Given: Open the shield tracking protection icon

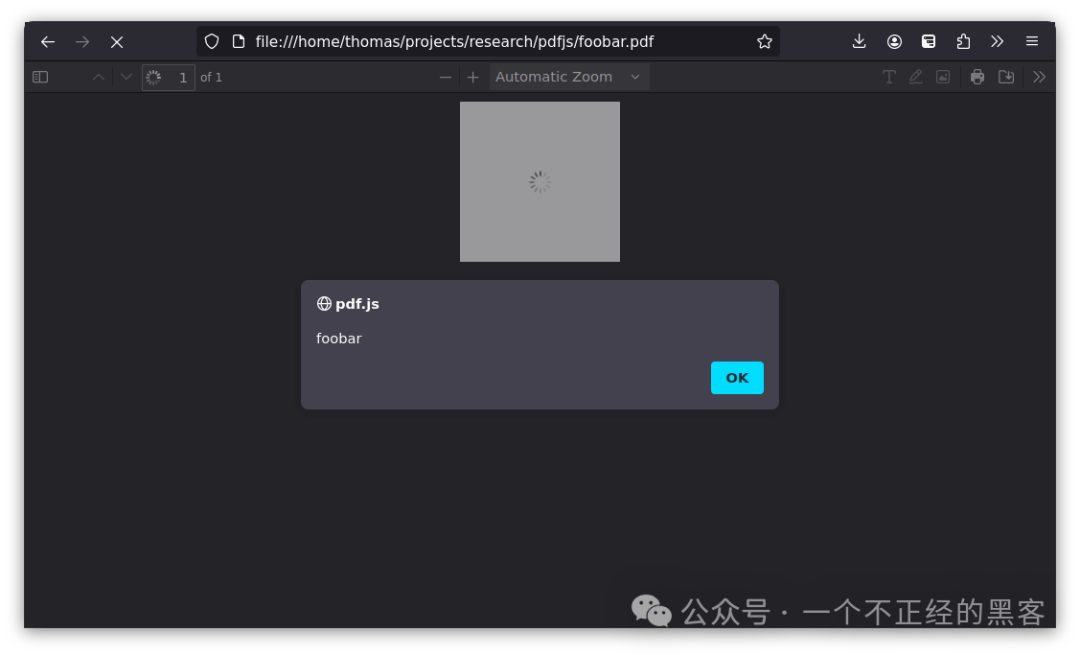Looking at the screenshot, I should [x=211, y=41].
